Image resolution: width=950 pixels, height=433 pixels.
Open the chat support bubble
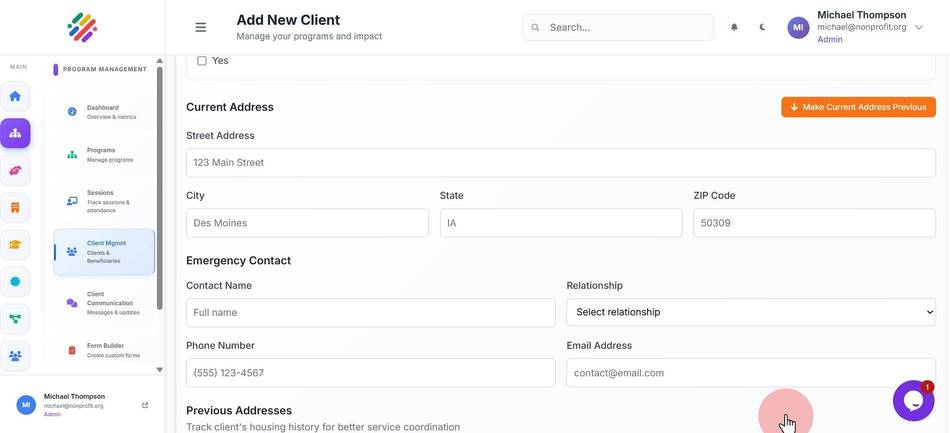point(913,401)
